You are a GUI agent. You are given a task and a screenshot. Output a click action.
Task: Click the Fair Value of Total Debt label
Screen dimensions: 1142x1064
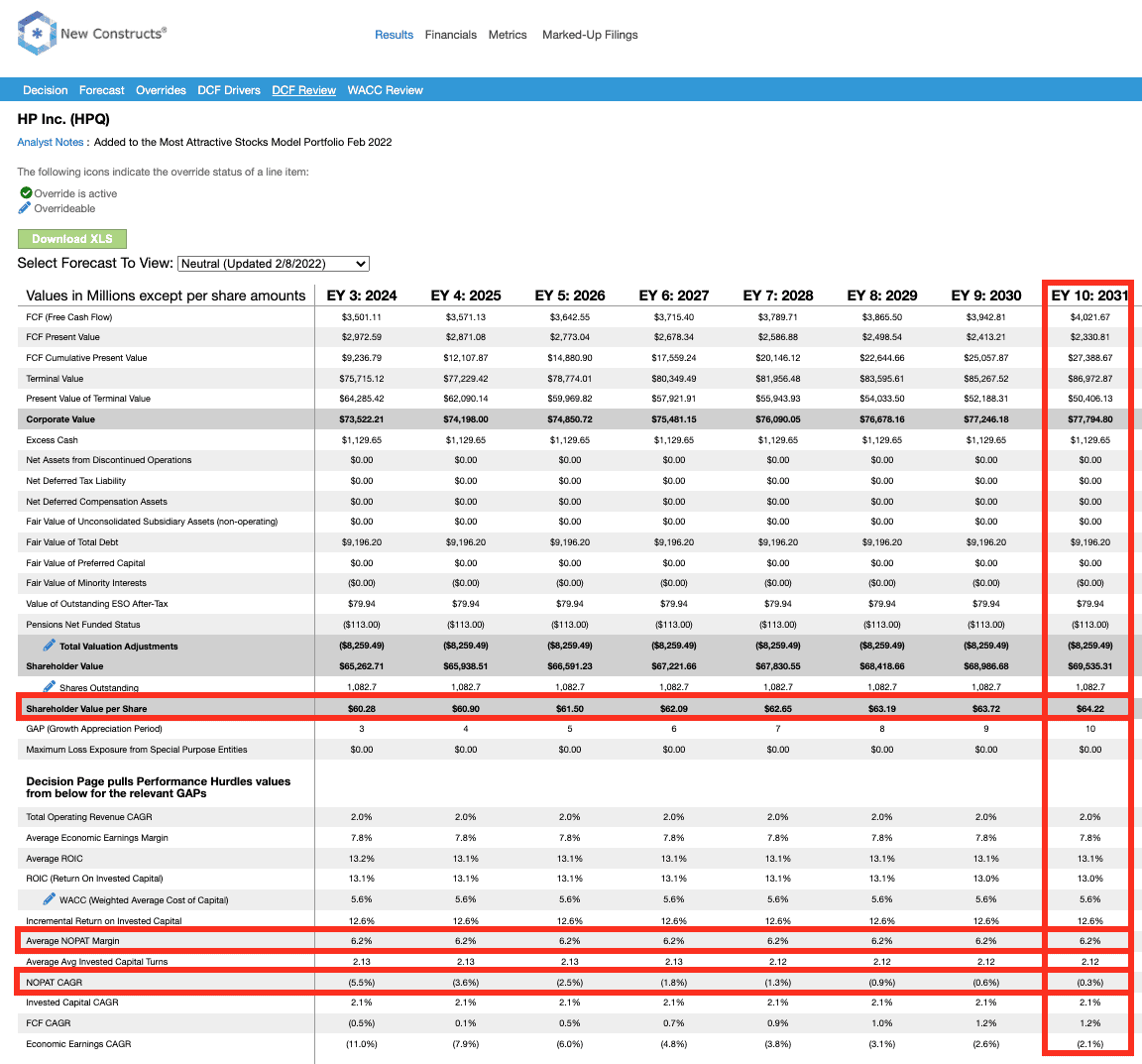click(72, 542)
